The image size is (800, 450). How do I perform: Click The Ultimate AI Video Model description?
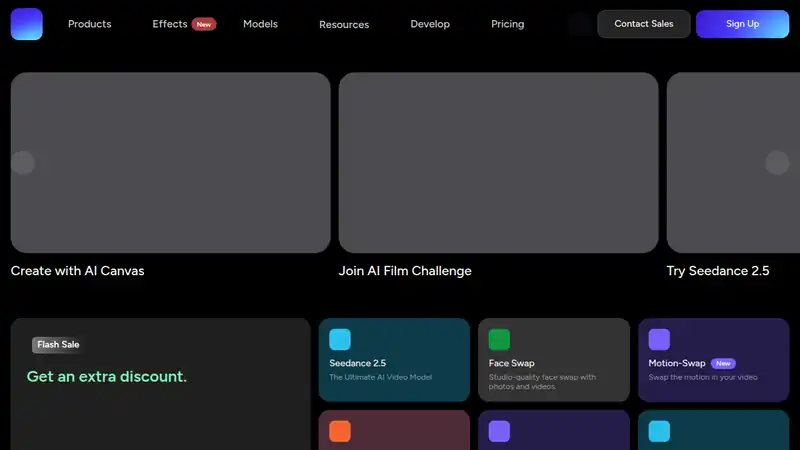(381, 377)
